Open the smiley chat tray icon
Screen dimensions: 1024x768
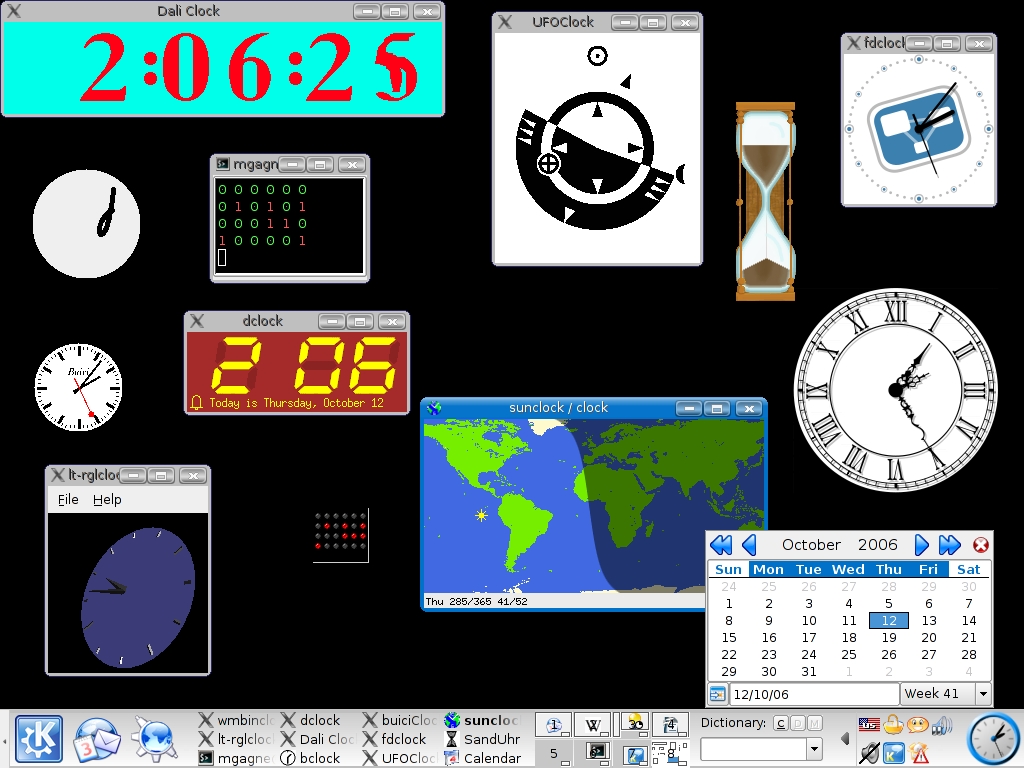coord(918,724)
